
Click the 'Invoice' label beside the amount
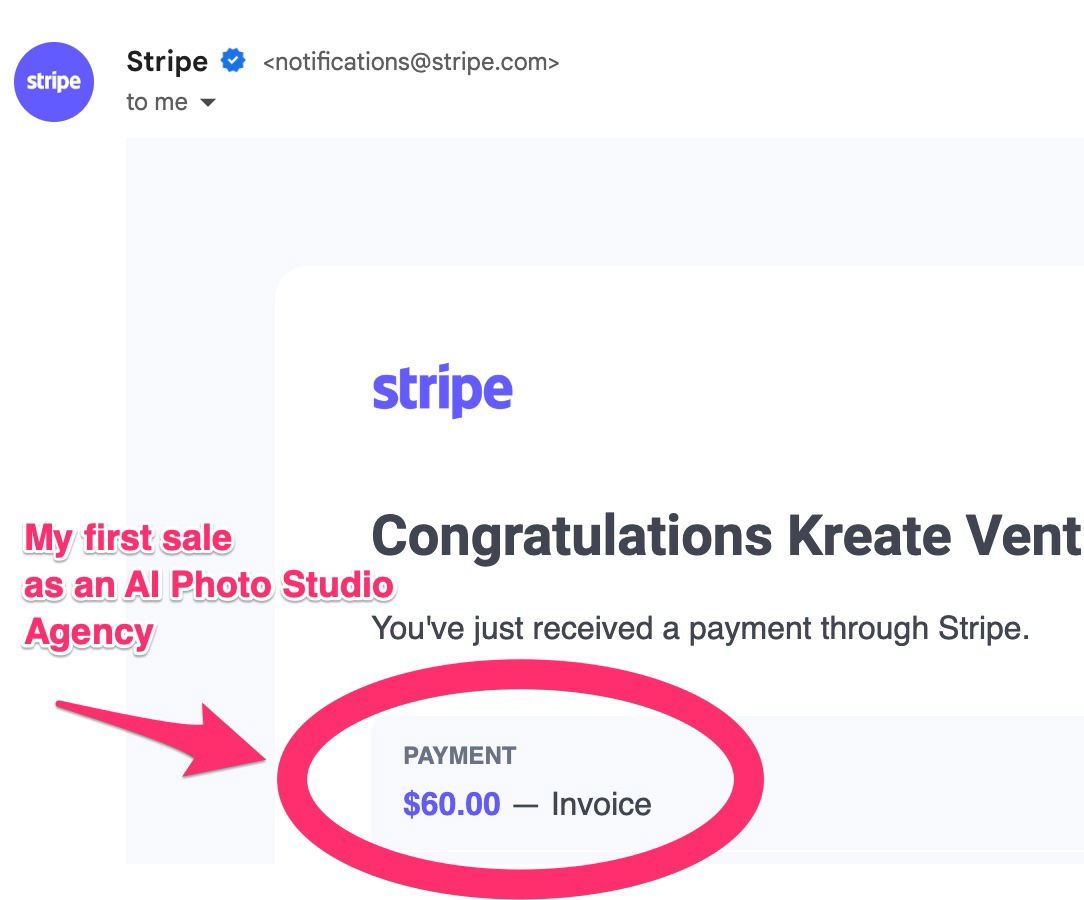tap(601, 805)
